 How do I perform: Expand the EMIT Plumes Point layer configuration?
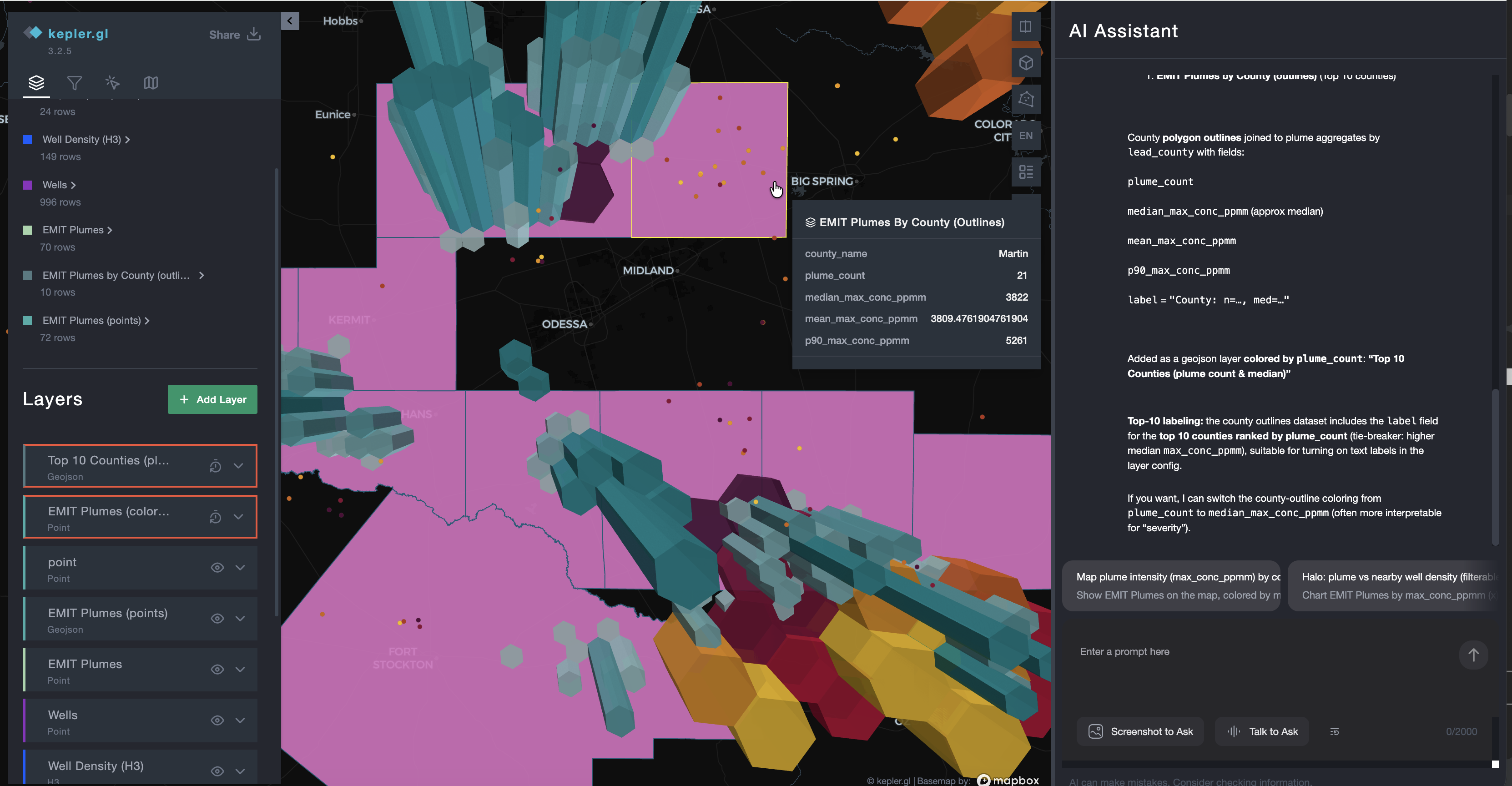click(240, 670)
